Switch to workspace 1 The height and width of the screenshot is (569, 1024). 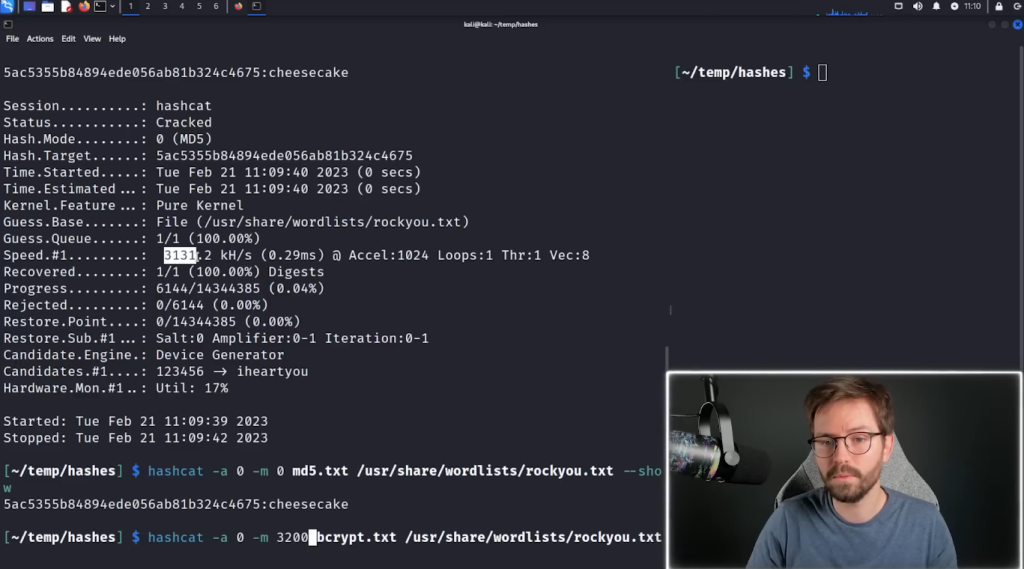(131, 7)
